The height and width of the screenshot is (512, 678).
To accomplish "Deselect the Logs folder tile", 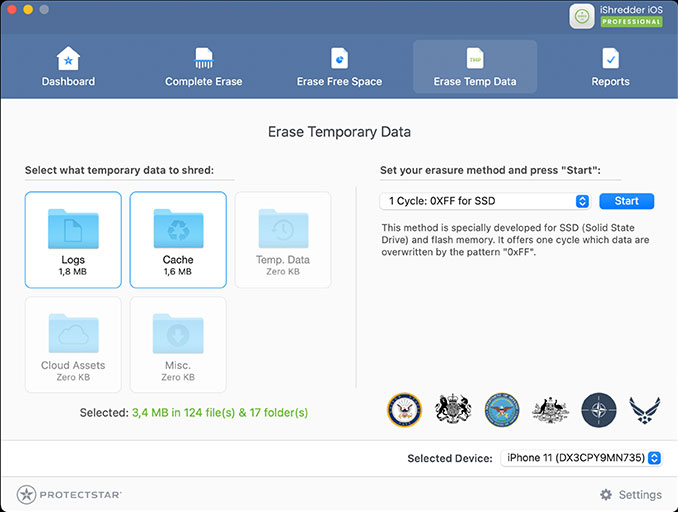I will (x=73, y=239).
